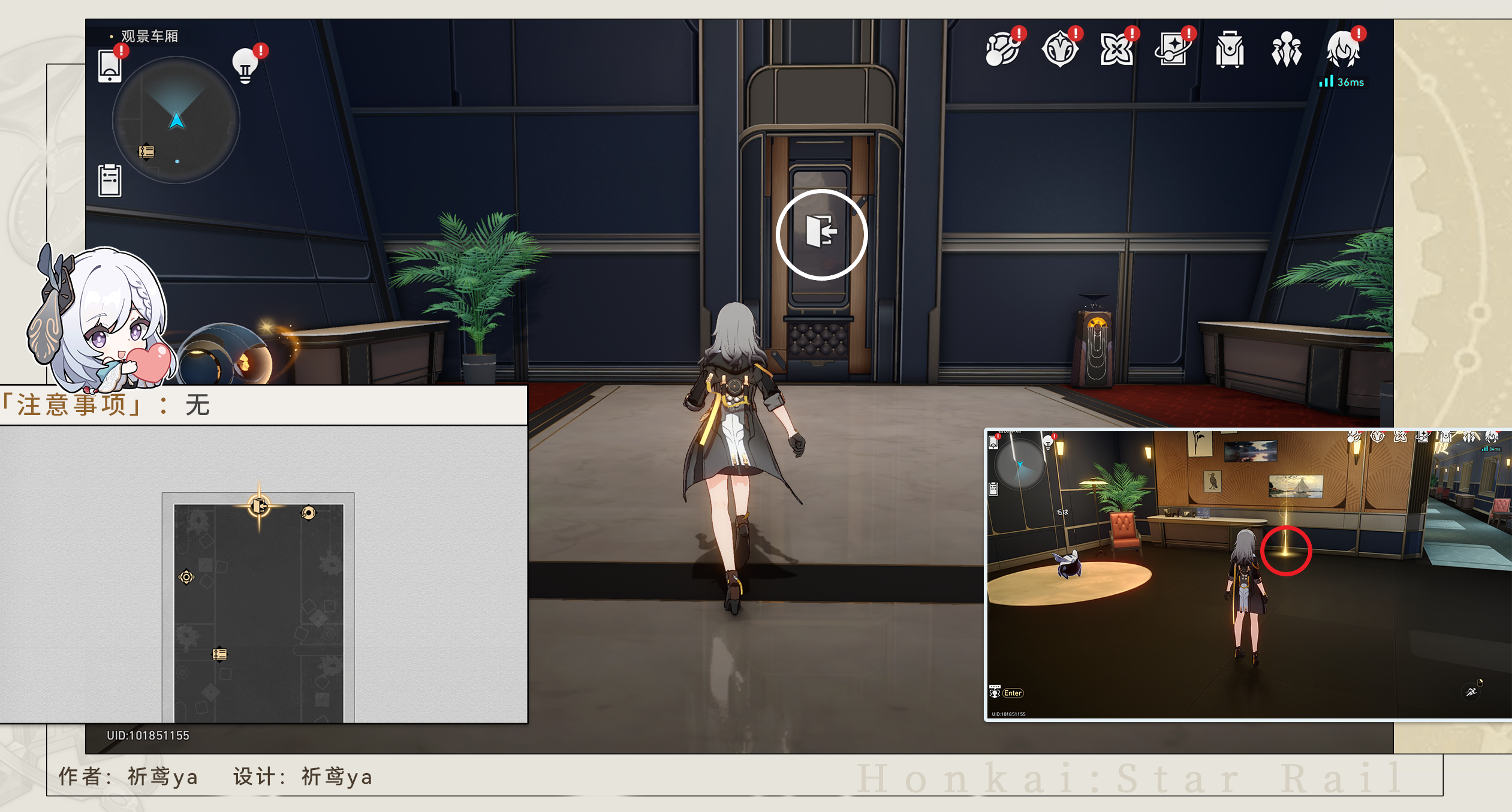
Task: Select the quest marker on the minimap
Action: (147, 151)
